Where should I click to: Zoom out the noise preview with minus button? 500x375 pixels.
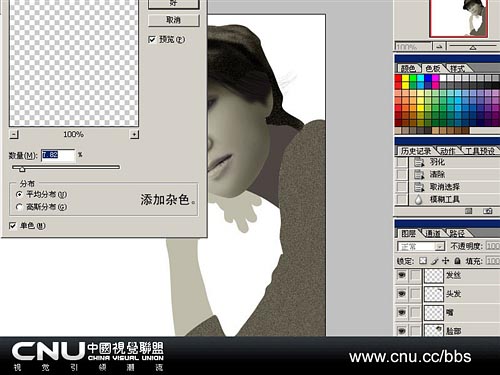coord(14,134)
